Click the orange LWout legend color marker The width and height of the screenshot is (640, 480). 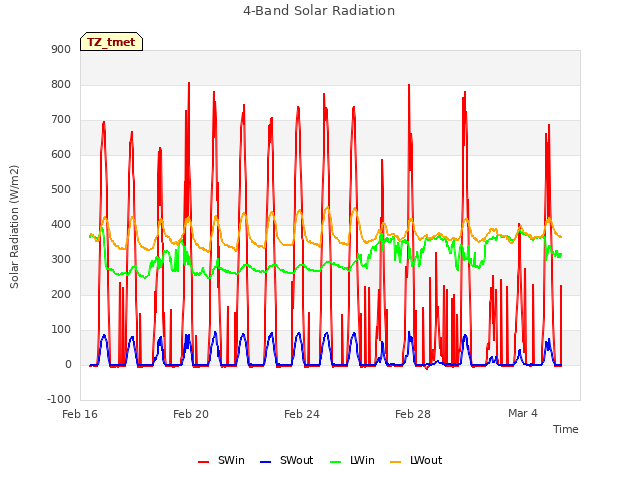point(396,462)
